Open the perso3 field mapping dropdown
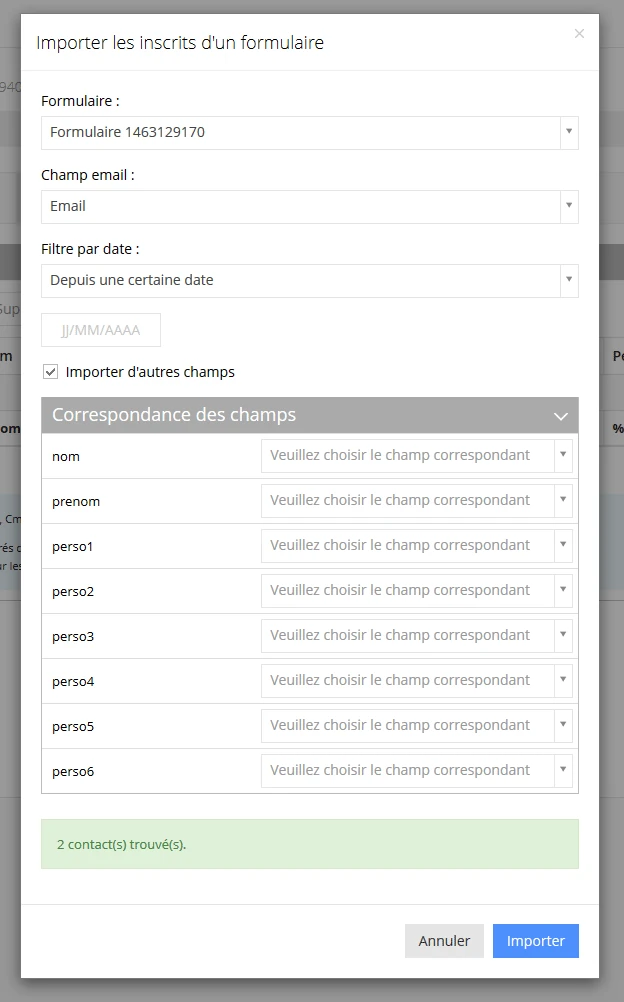Viewport: 624px width, 1002px height. [416, 635]
